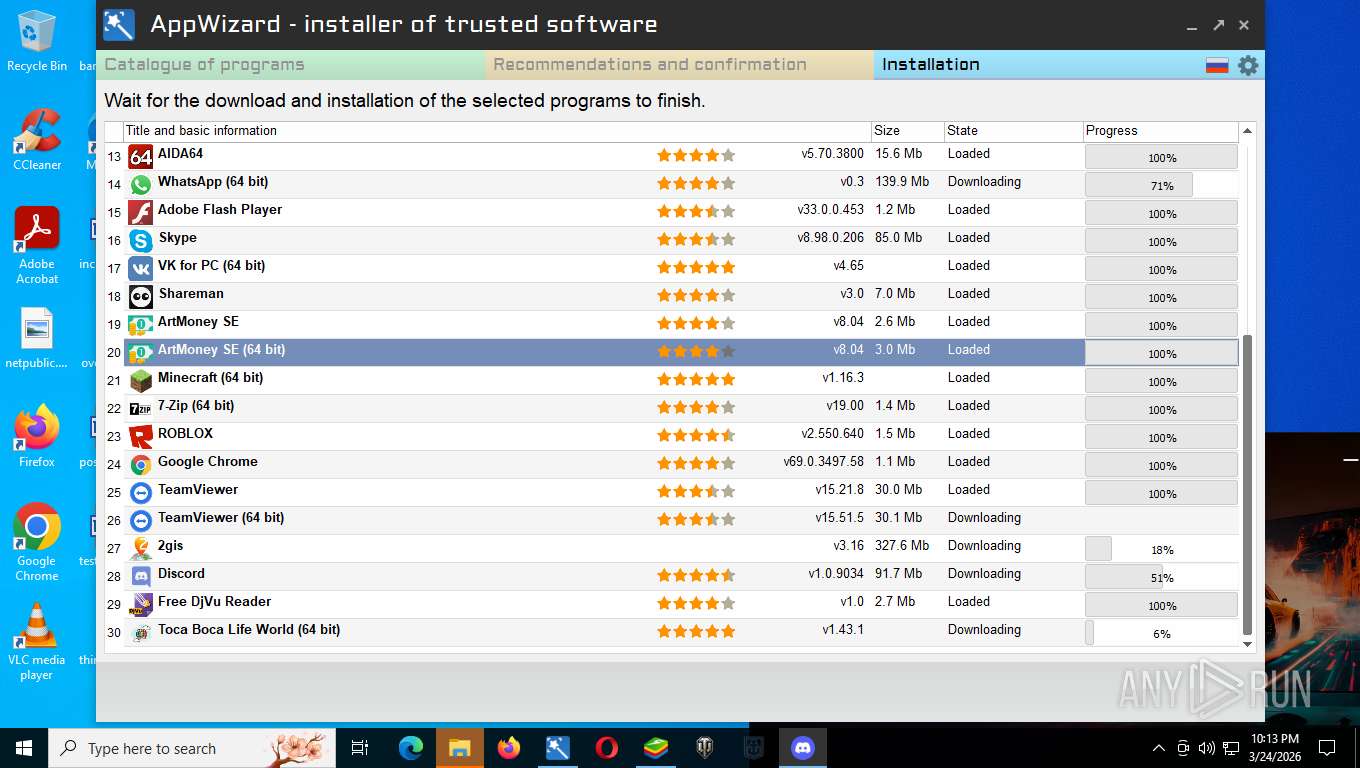
Task: Sort list by the Progress column
Action: point(1161,131)
